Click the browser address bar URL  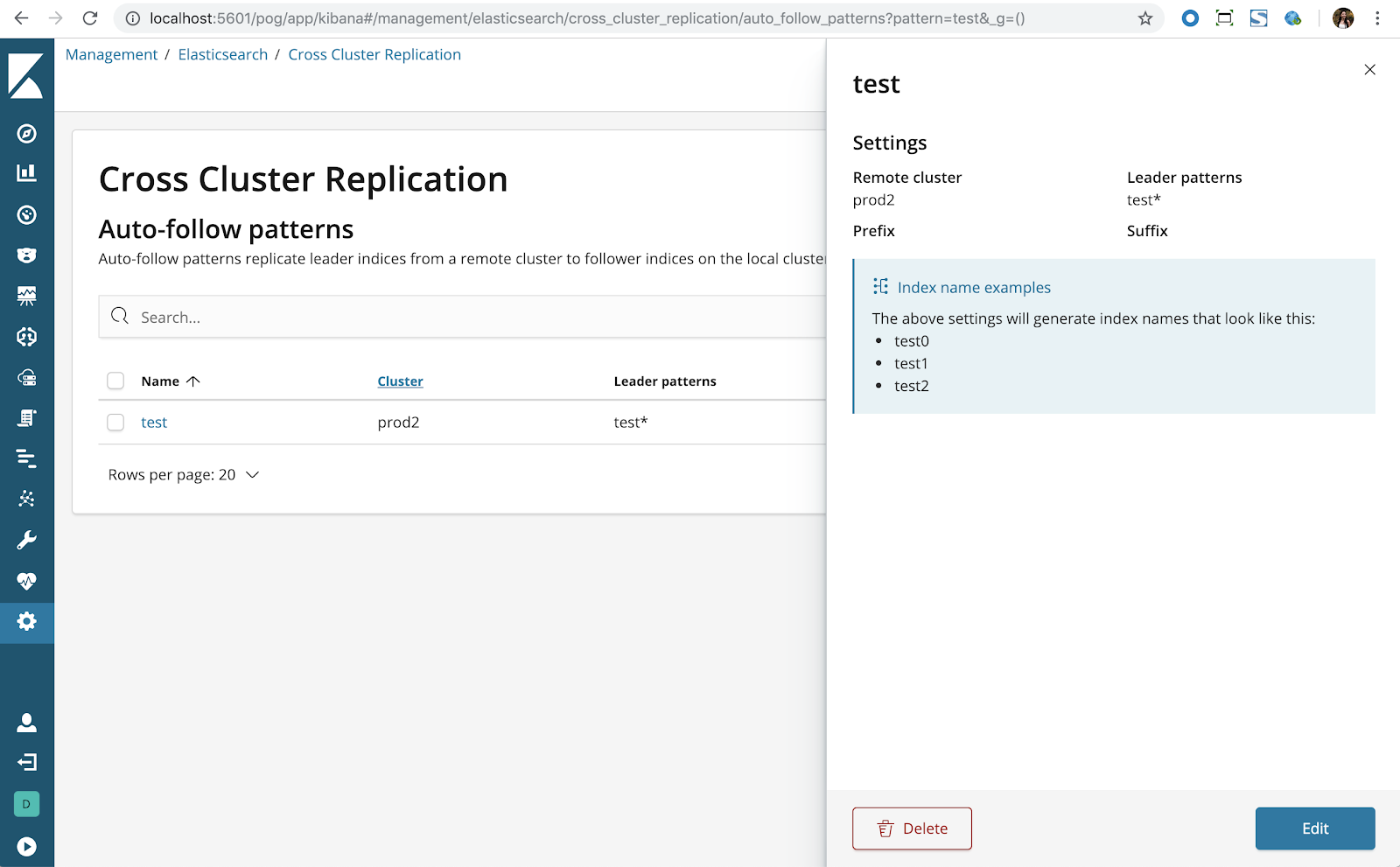pyautogui.click(x=587, y=18)
